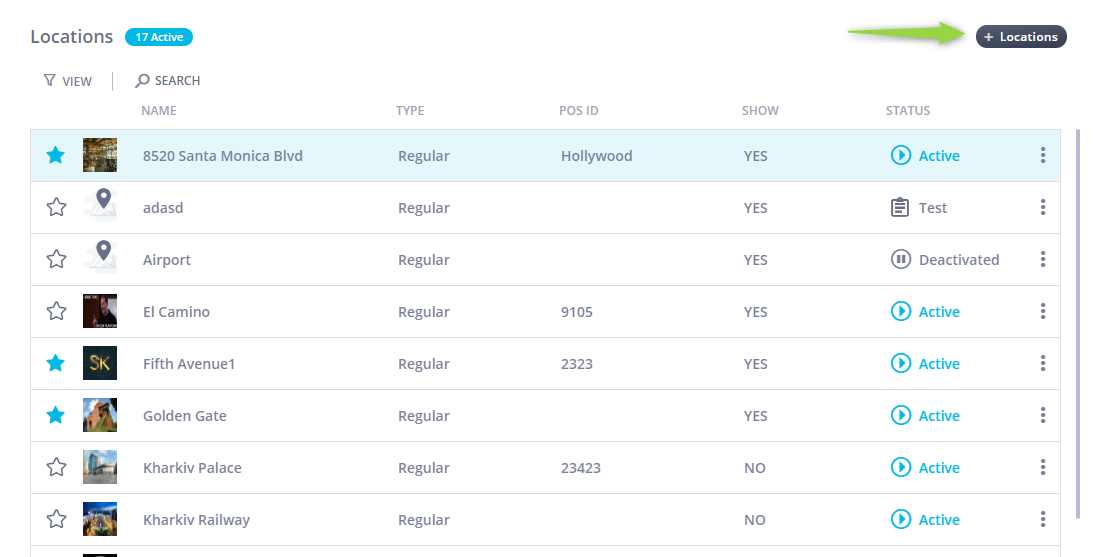Click the filter funnel VIEW icon

click(x=49, y=80)
